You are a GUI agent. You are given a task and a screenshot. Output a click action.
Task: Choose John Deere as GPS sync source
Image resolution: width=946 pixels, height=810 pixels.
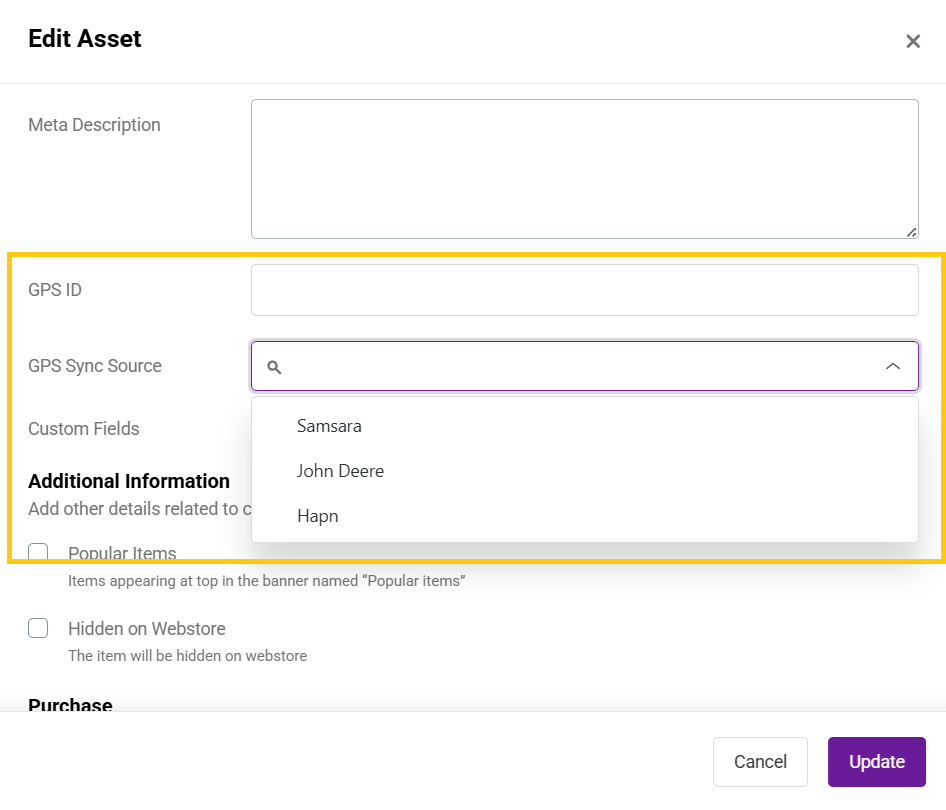(340, 471)
